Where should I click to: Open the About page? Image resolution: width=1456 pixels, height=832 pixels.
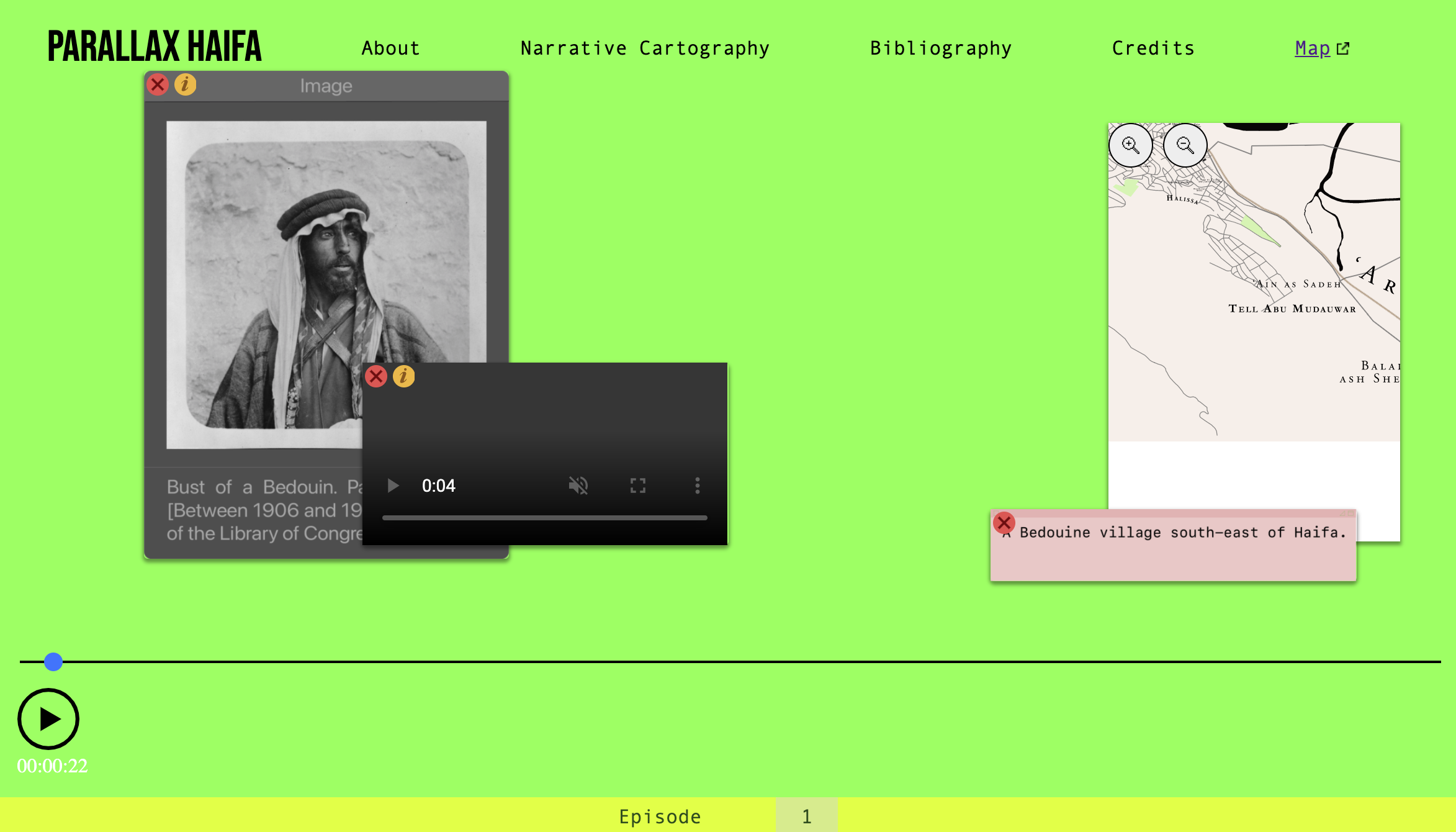pos(390,48)
